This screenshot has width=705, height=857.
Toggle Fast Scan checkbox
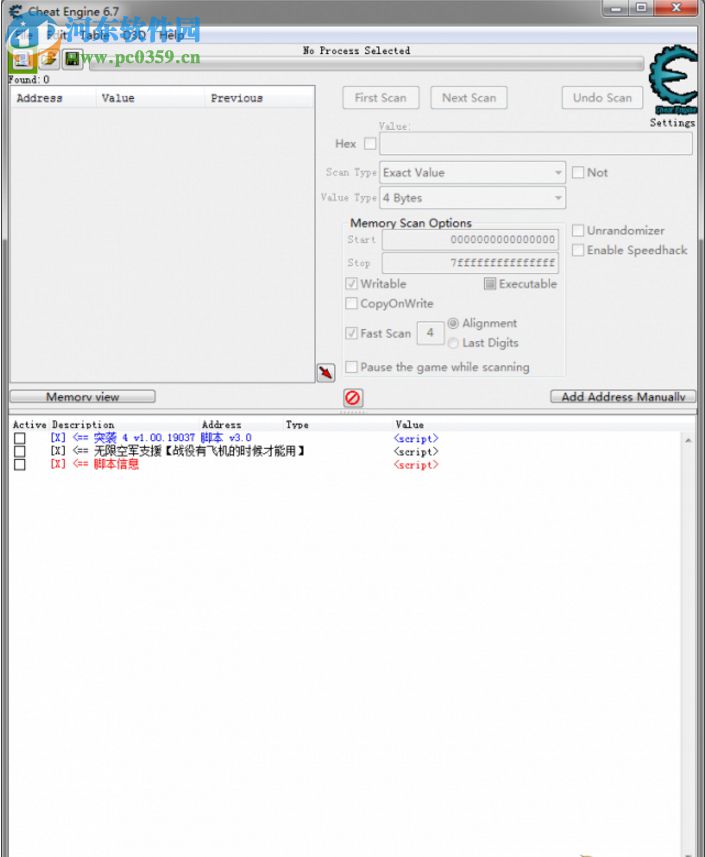[x=351, y=333]
